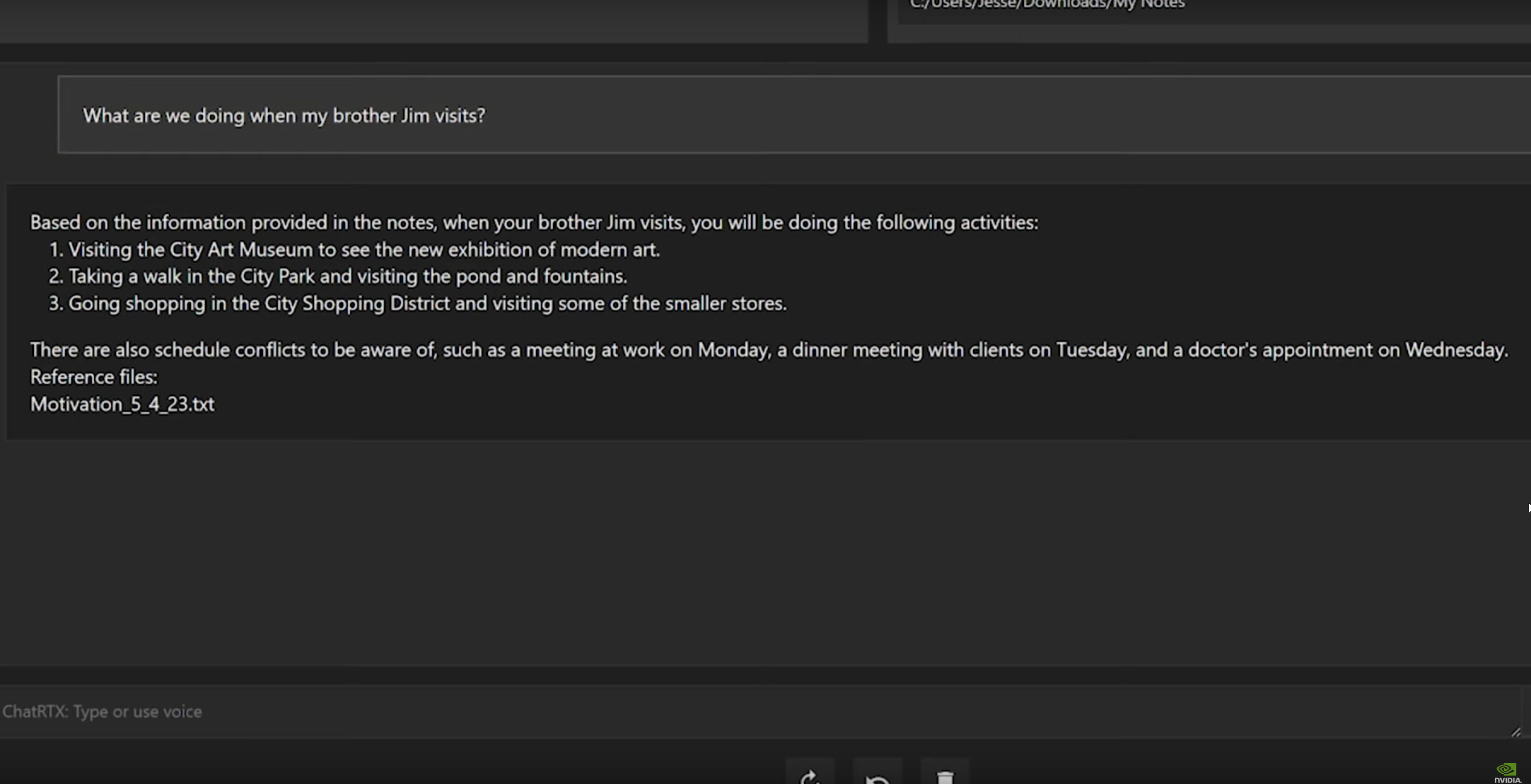The height and width of the screenshot is (784, 1531).
Task: Click the City Art Museum list item
Action: pyautogui.click(x=363, y=249)
